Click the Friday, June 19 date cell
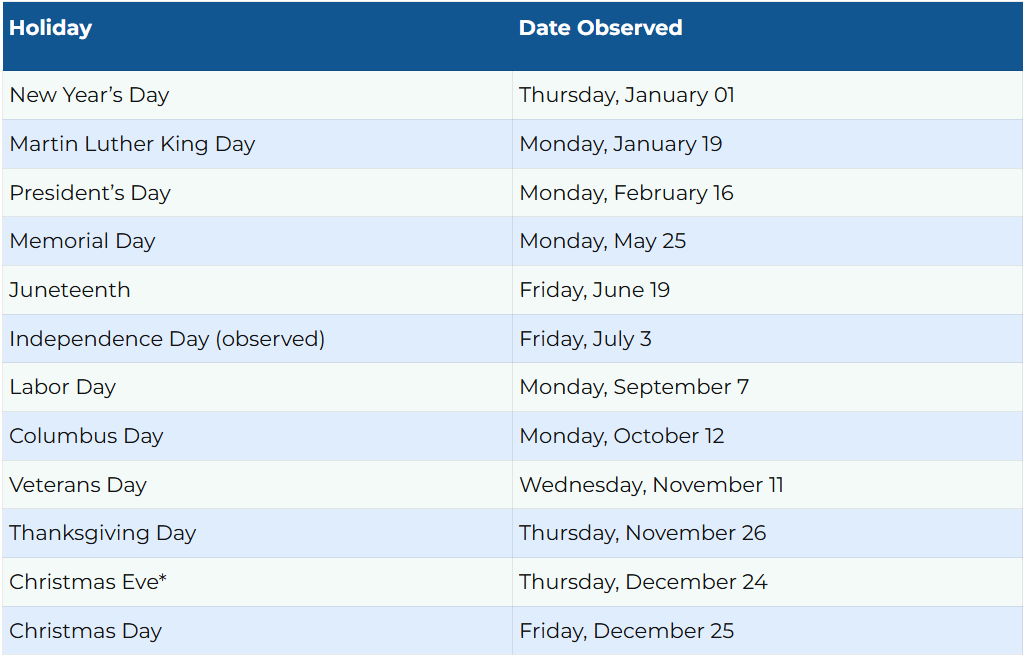 [594, 290]
